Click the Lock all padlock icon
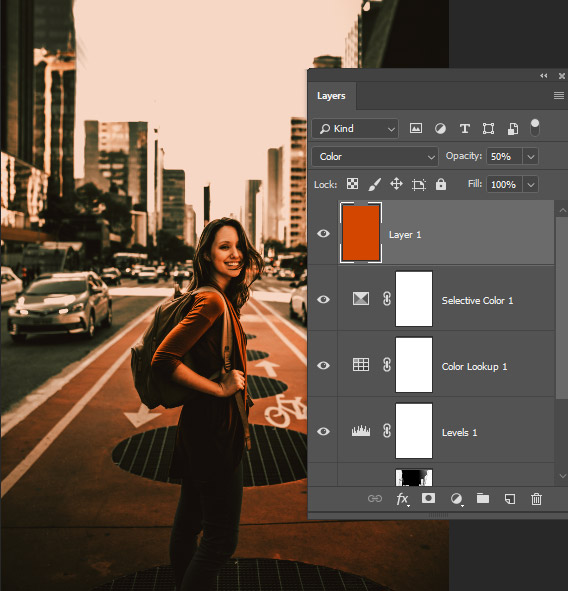 click(441, 184)
